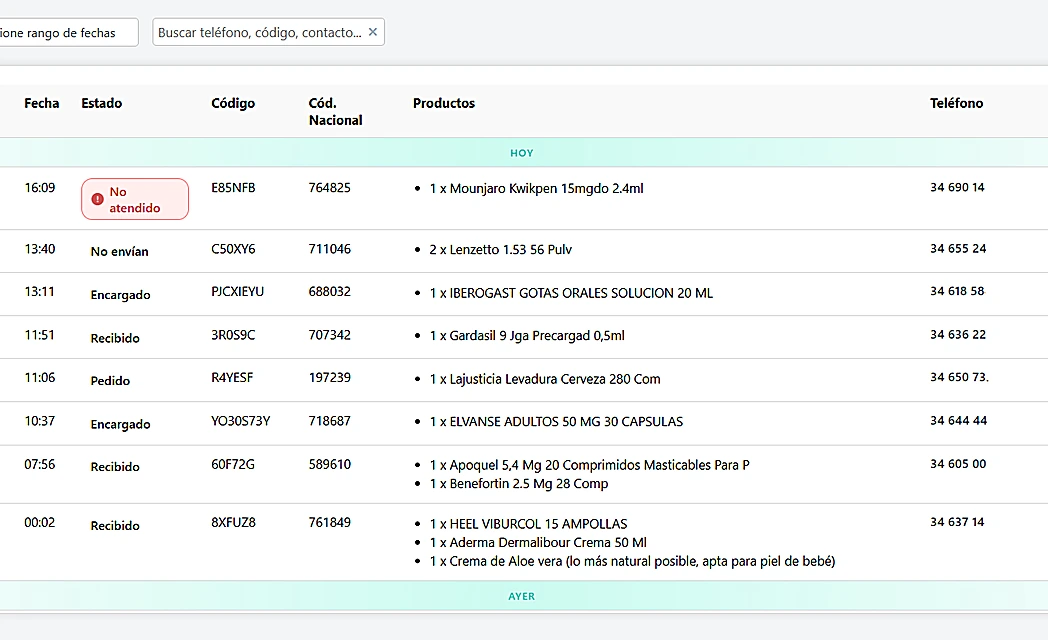Click the red alert icon in No atendido badge
The height and width of the screenshot is (640, 1048).
click(97, 199)
